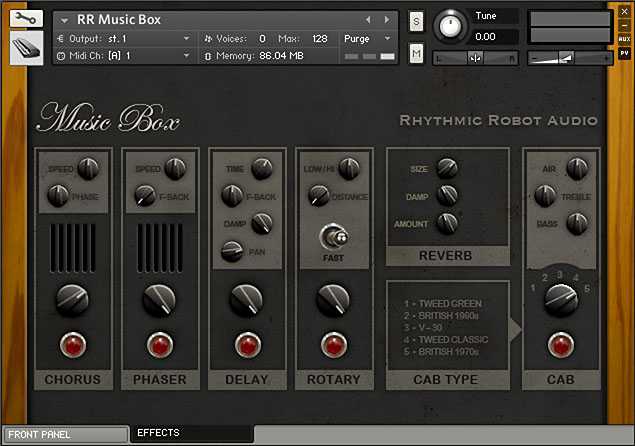
Task: Click the '1 - TWEED GREEN' entry
Action: tap(443, 303)
